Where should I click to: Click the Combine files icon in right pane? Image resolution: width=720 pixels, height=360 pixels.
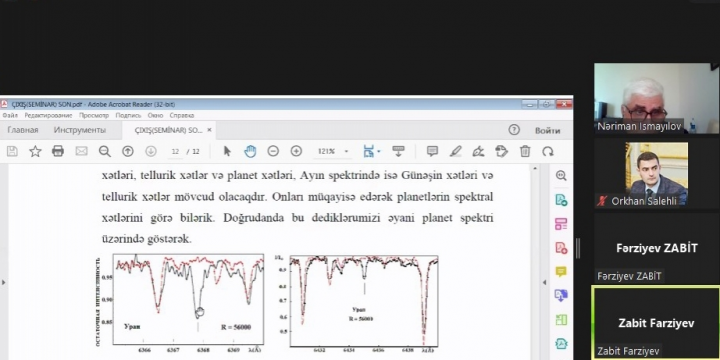point(561,295)
